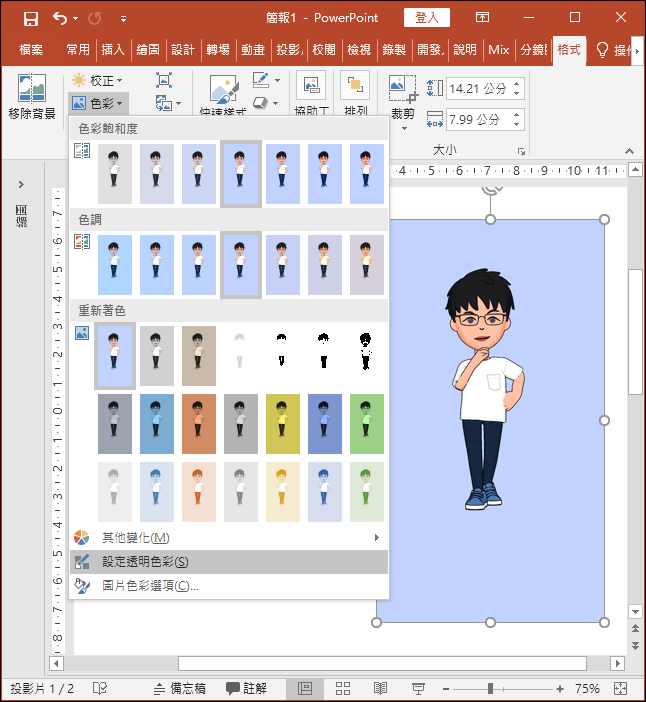The width and height of the screenshot is (646, 702).
Task: Choose the green dark recolor thumbnail
Action: pos(367,424)
